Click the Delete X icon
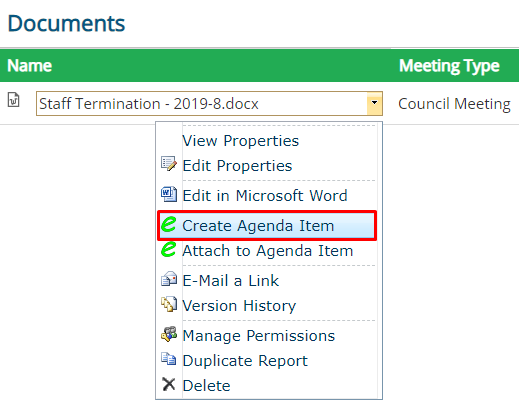519x403 pixels. [169, 384]
